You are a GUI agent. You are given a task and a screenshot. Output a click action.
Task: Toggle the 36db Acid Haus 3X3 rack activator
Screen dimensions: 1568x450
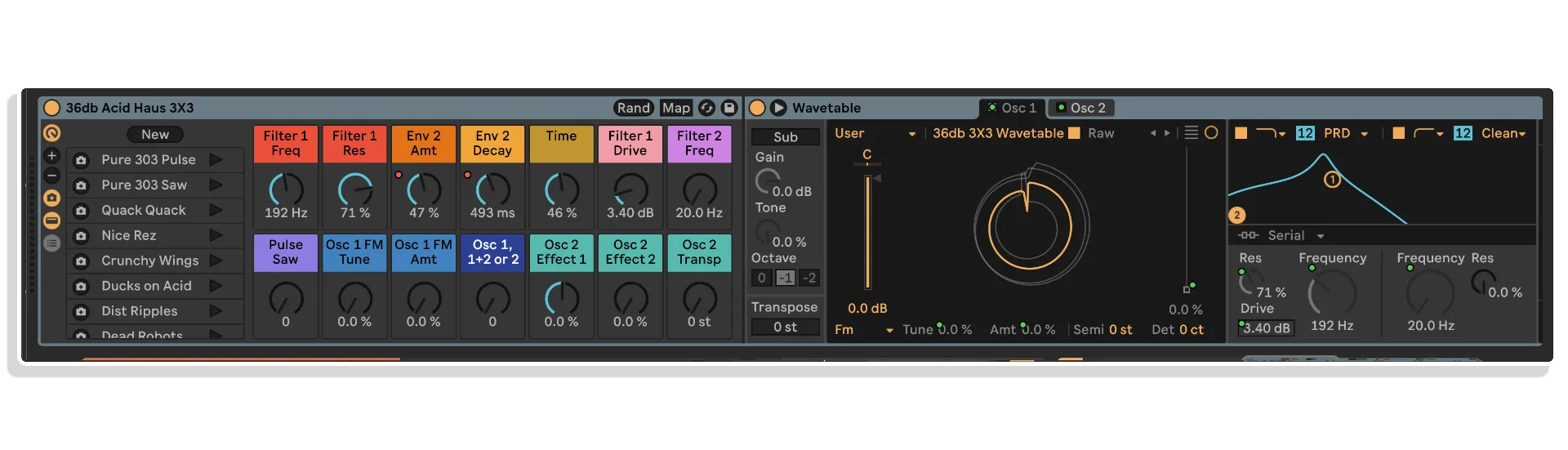pos(51,108)
